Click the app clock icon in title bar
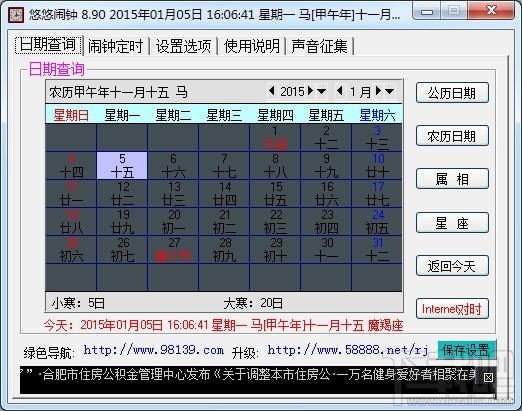Image resolution: width=522 pixels, height=411 pixels. pyautogui.click(x=16, y=15)
